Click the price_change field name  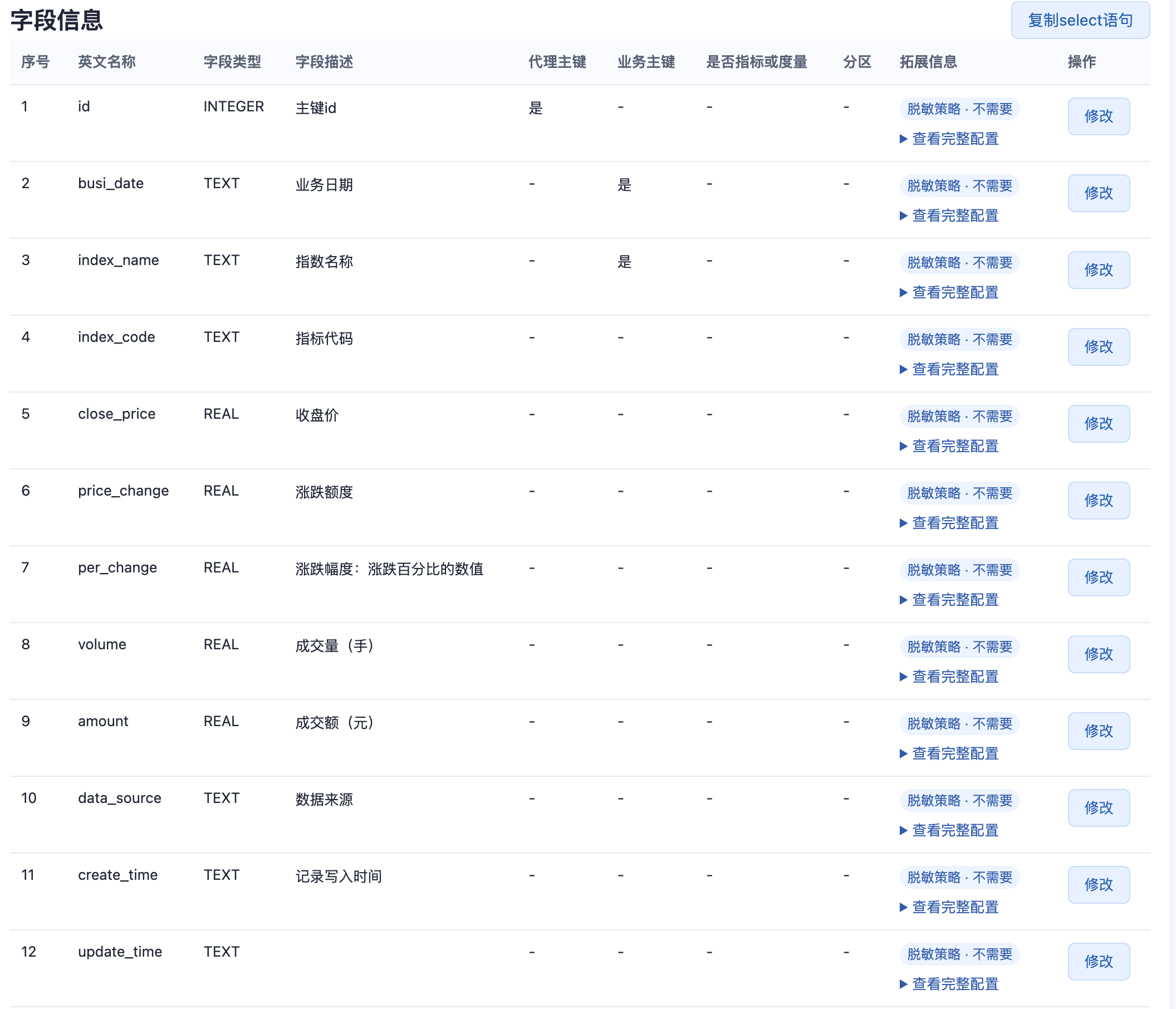123,491
